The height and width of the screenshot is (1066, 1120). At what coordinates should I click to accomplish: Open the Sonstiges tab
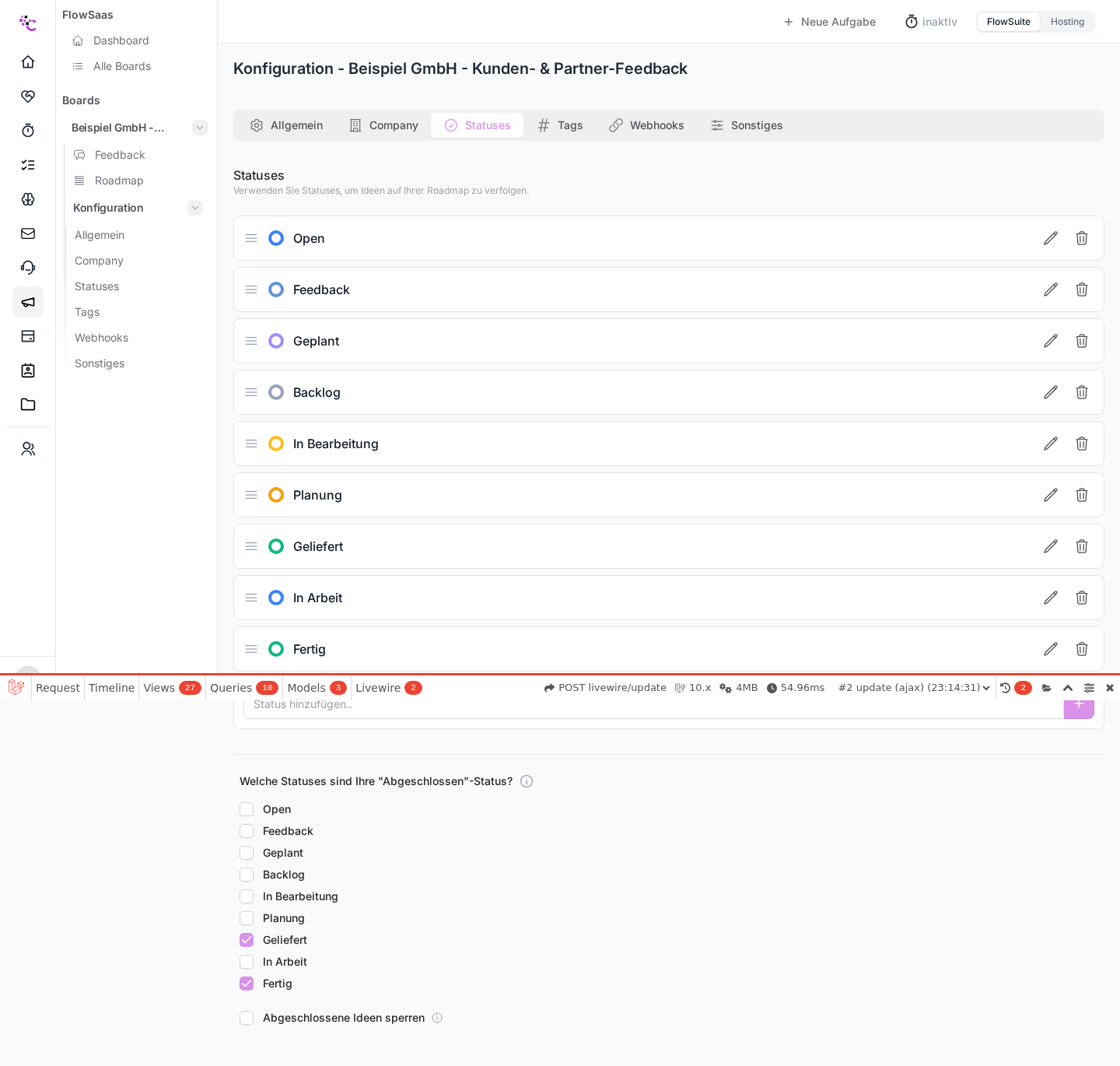click(x=747, y=125)
